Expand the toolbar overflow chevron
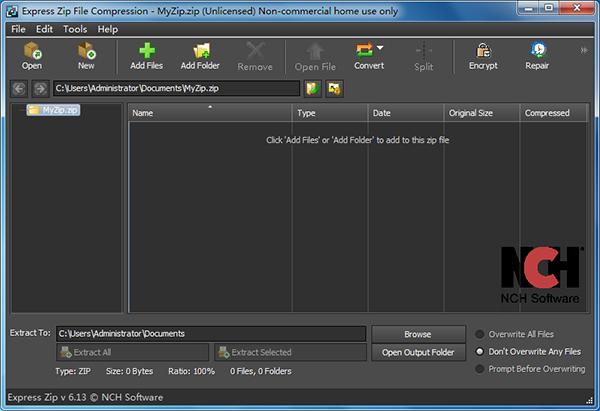Viewport: 600px width, 411px height. click(x=584, y=50)
